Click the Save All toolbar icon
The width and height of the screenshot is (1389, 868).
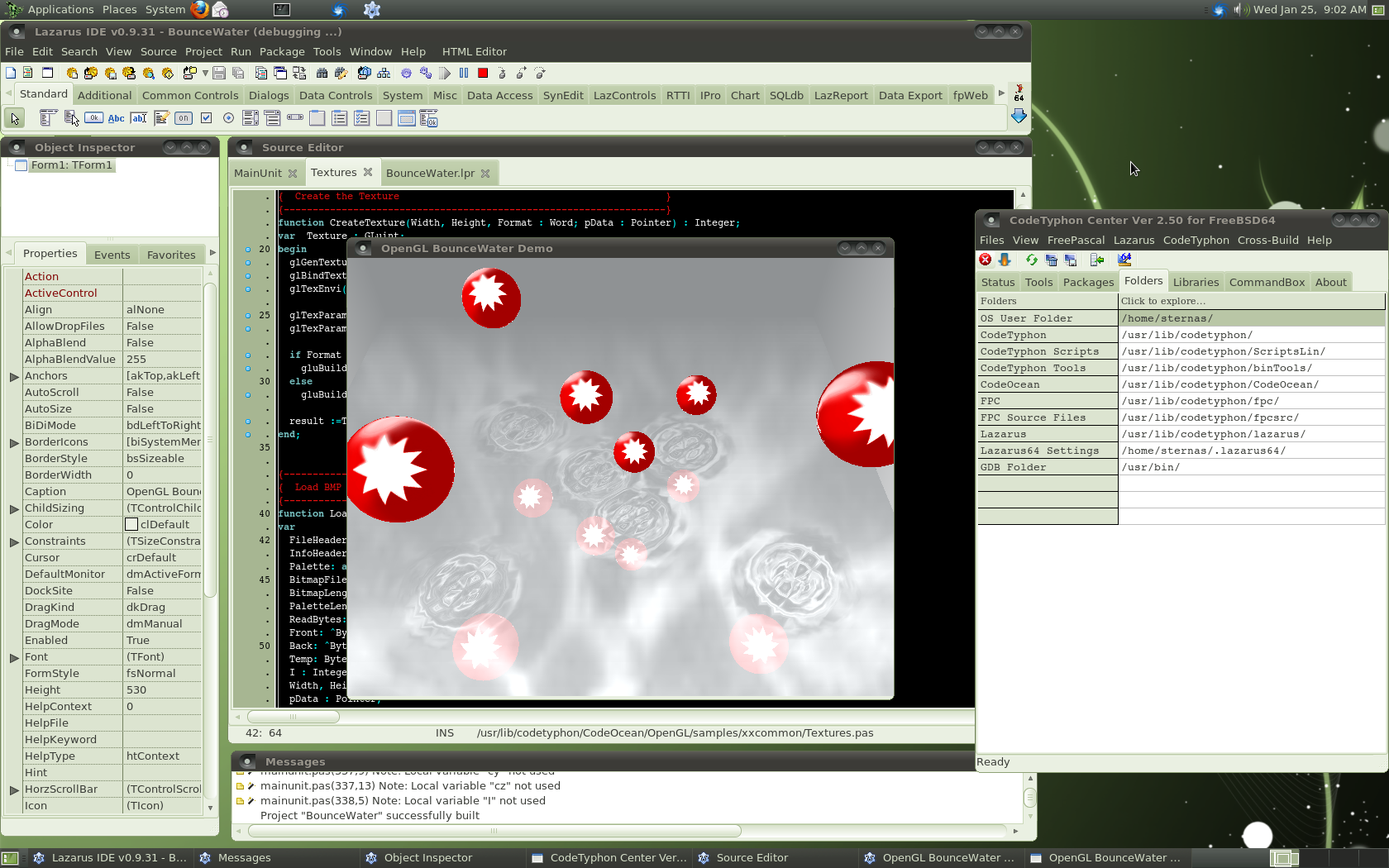237,73
